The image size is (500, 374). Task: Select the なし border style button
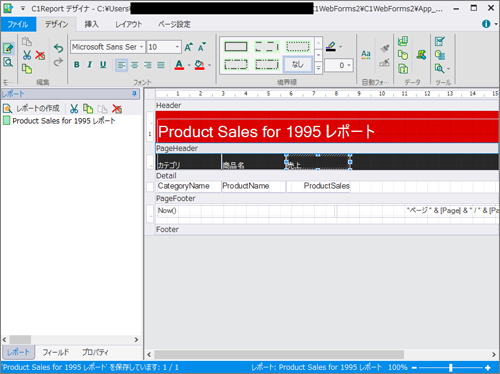(x=298, y=64)
